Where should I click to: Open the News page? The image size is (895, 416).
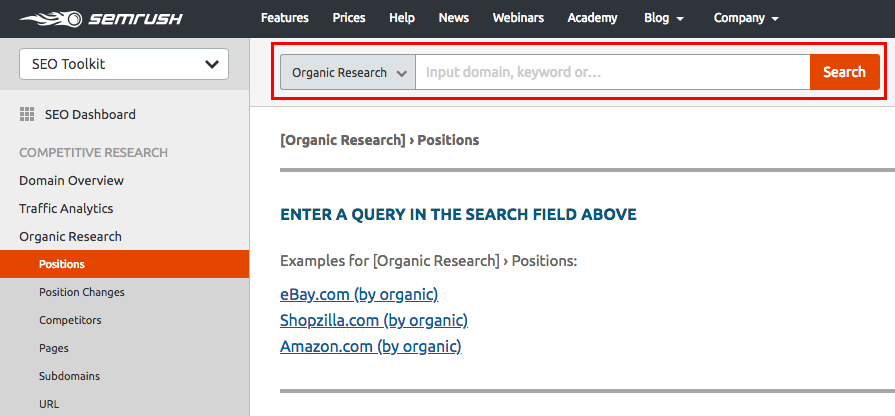[x=454, y=18]
